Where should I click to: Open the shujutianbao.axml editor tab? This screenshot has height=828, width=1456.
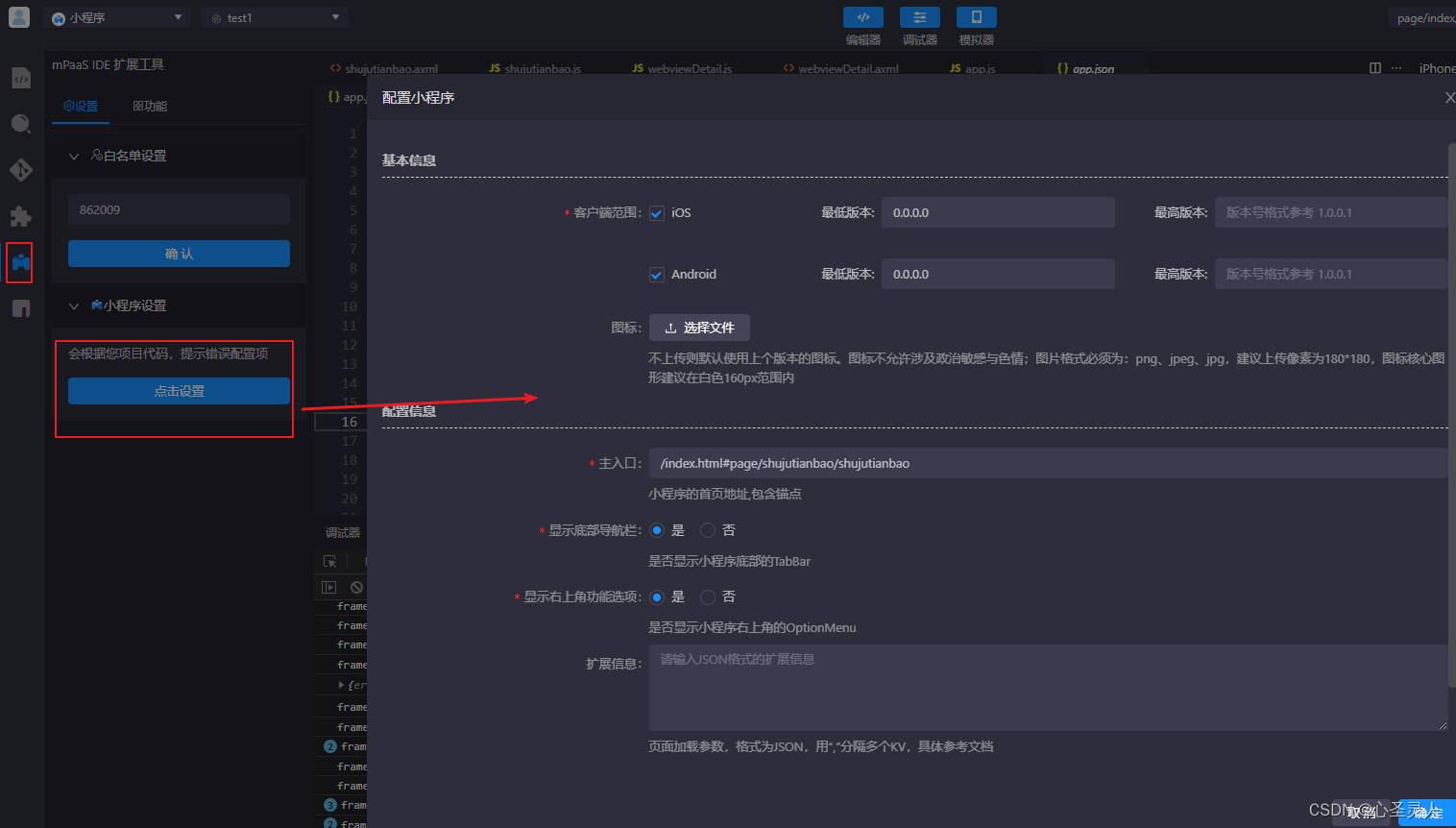384,68
